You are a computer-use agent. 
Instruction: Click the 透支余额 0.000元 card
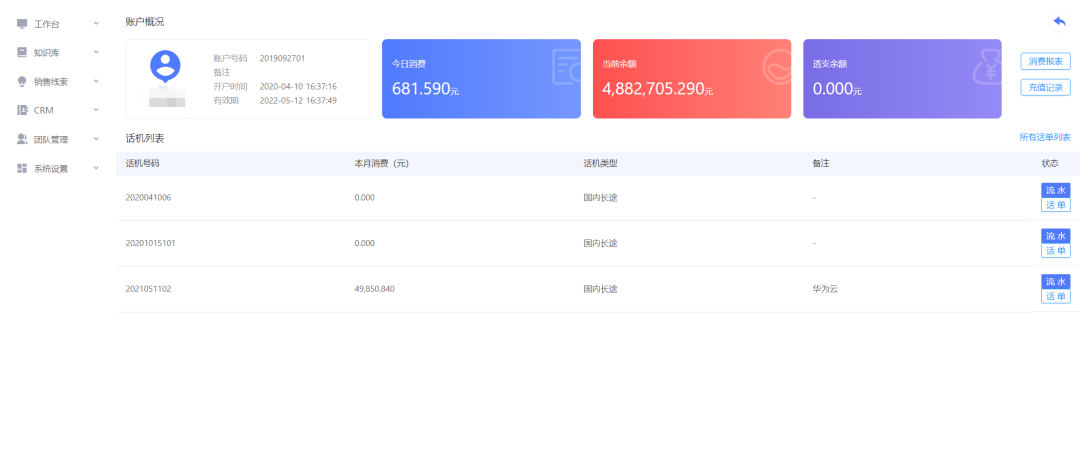click(902, 78)
